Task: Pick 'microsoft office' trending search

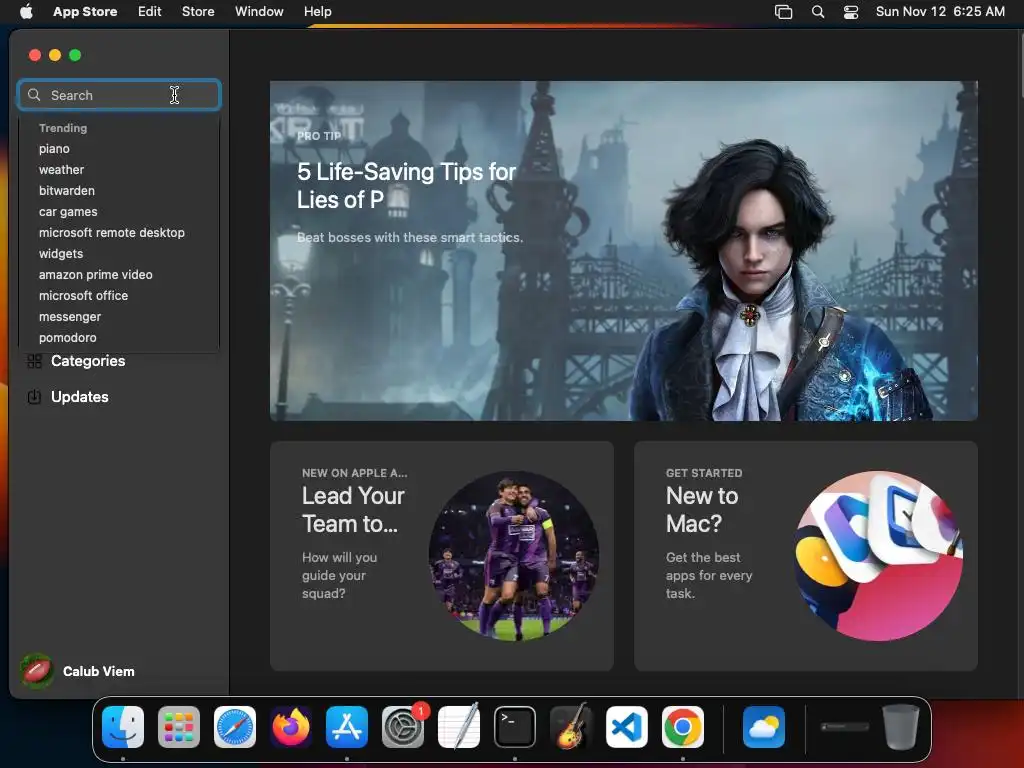Action: click(84, 296)
